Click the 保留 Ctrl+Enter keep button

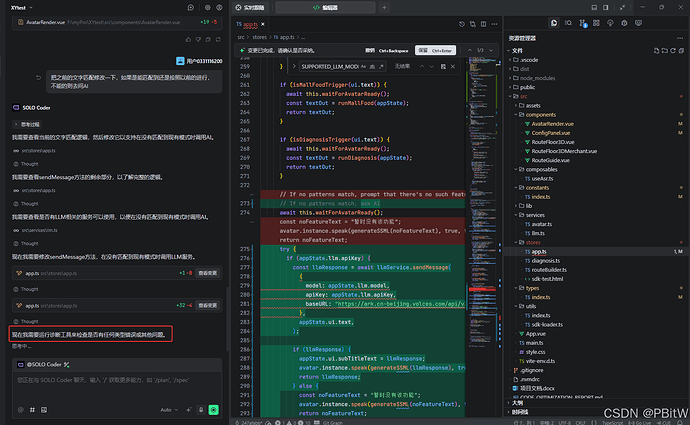pos(437,49)
